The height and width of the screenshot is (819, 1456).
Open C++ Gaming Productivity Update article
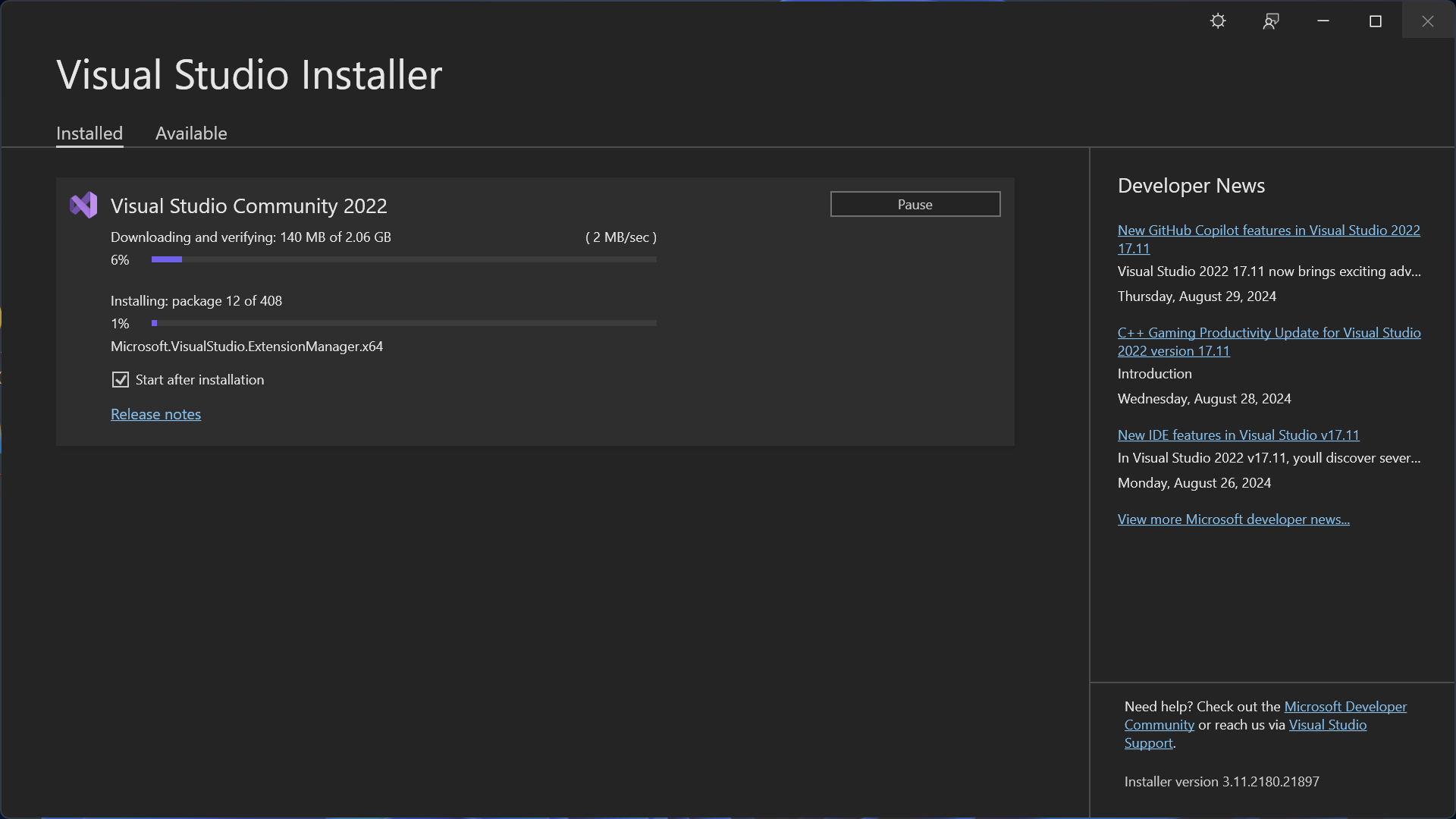pos(1269,341)
